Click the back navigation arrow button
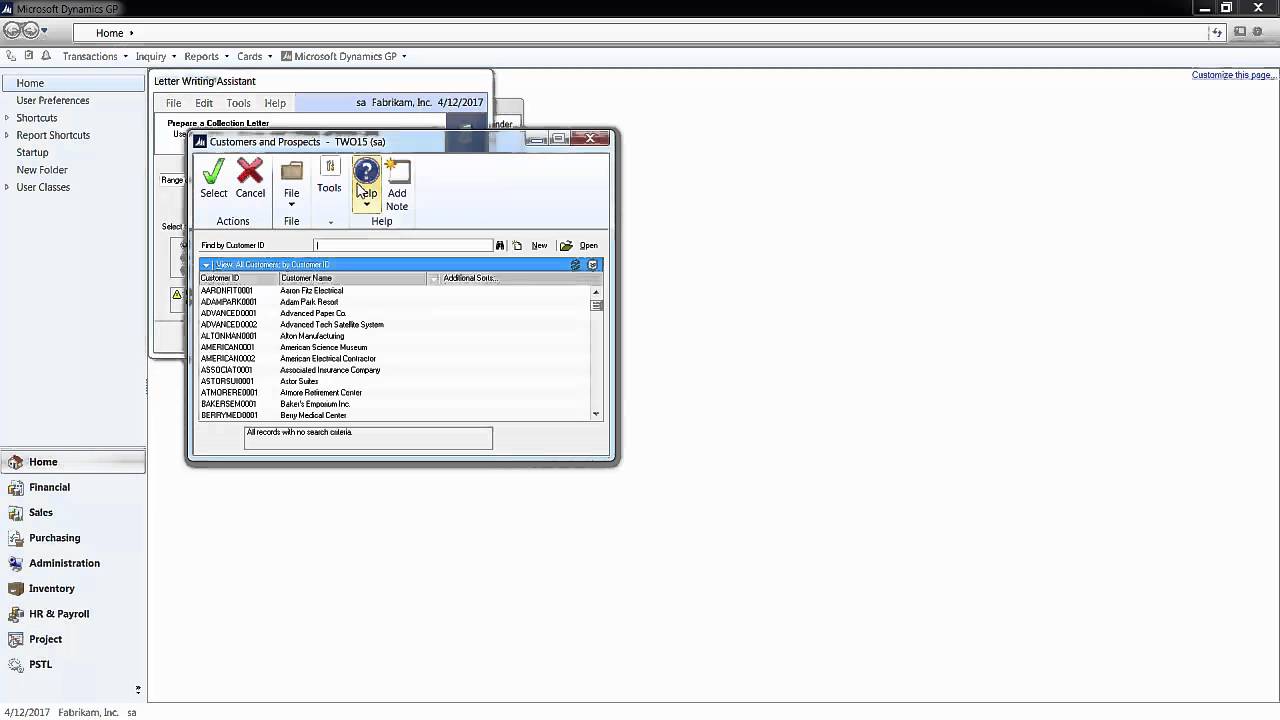 point(12,31)
